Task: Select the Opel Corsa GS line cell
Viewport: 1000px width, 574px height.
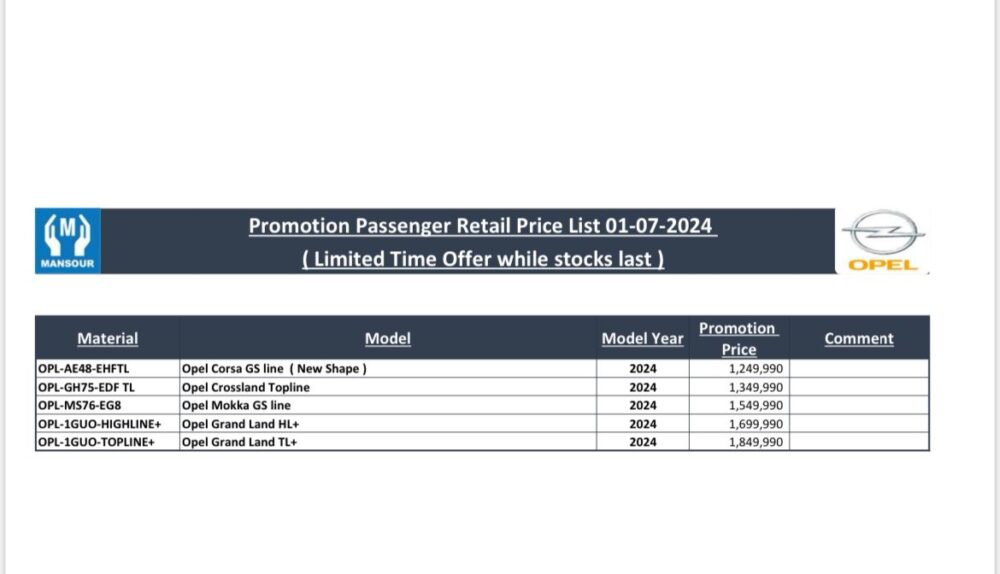Action: click(388, 369)
